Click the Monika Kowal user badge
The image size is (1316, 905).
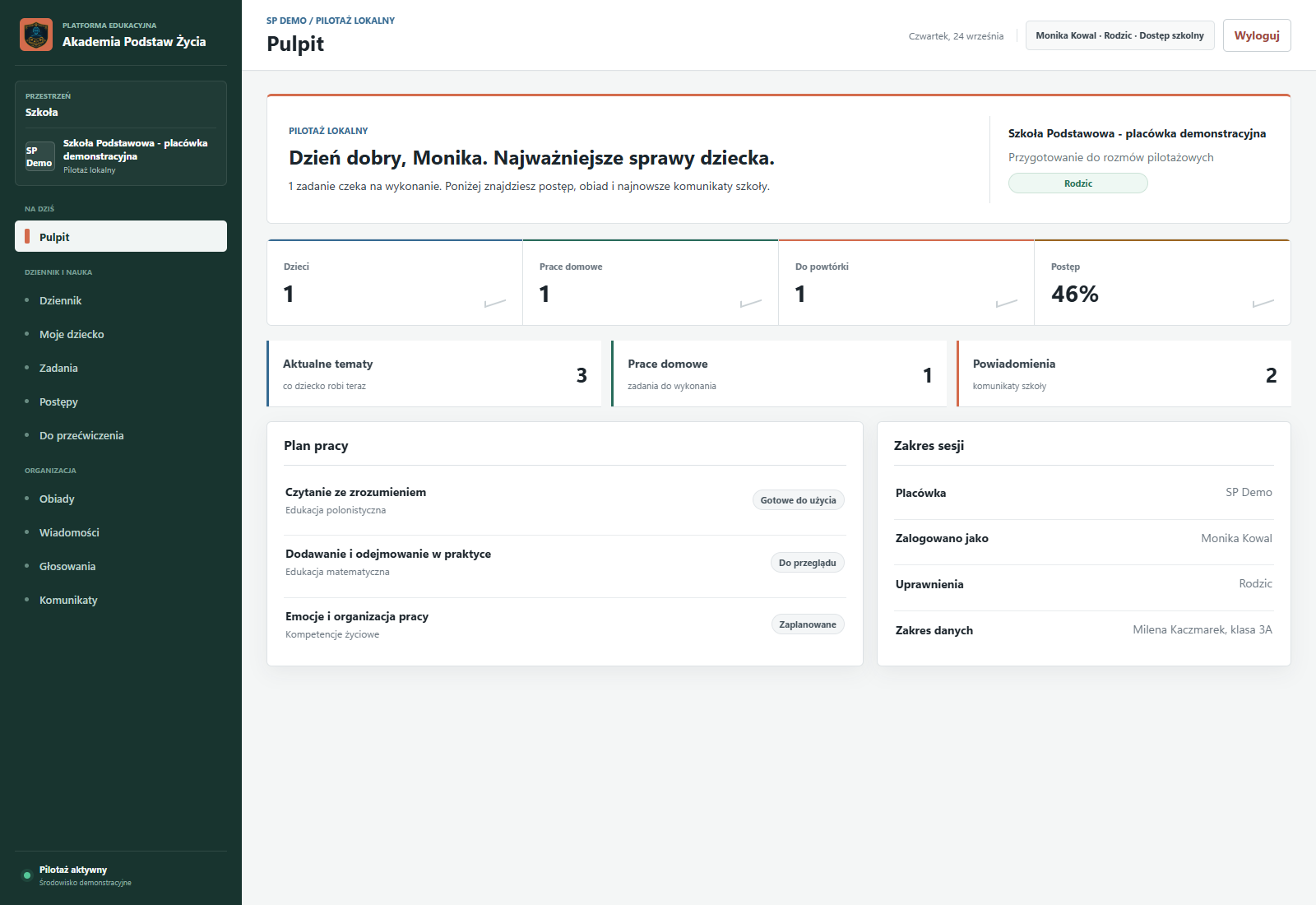pyautogui.click(x=1119, y=35)
